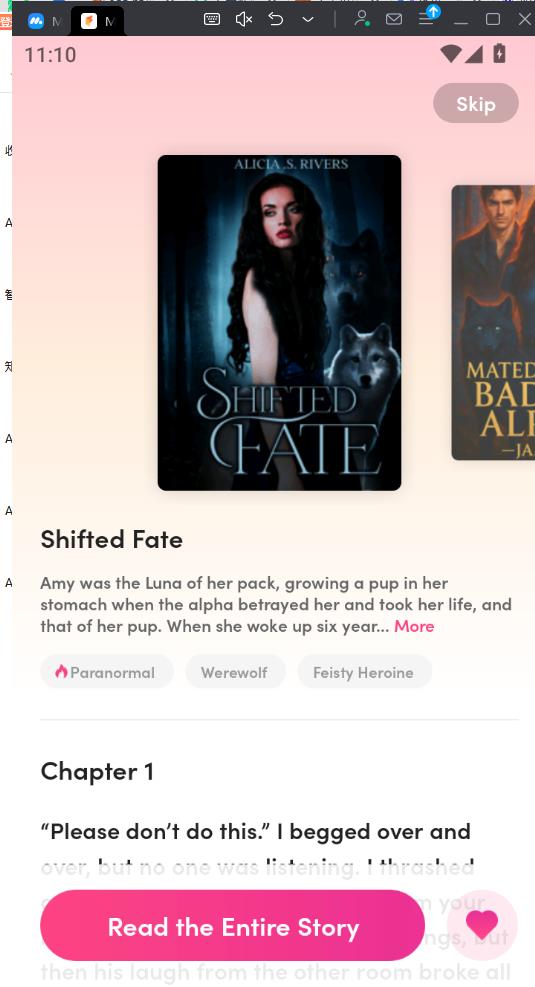Expand the chevron dropdown in title bar
This screenshot has width=535, height=987.
(x=308, y=20)
